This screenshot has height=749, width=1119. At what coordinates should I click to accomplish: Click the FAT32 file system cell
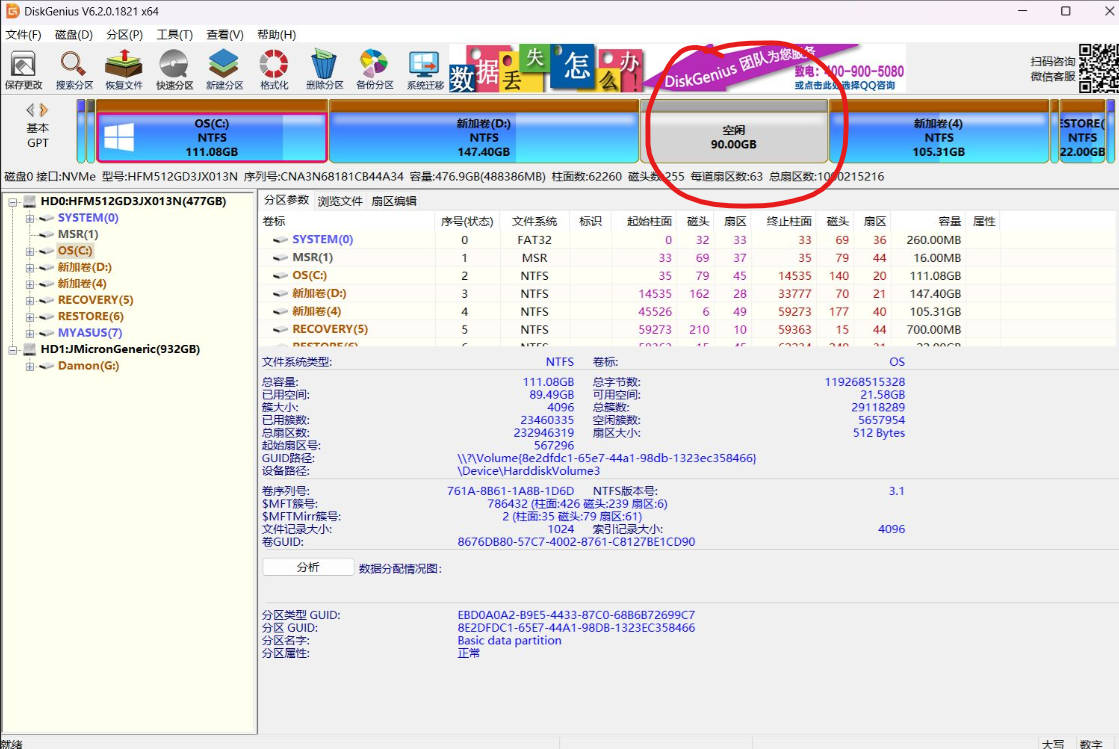point(534,240)
